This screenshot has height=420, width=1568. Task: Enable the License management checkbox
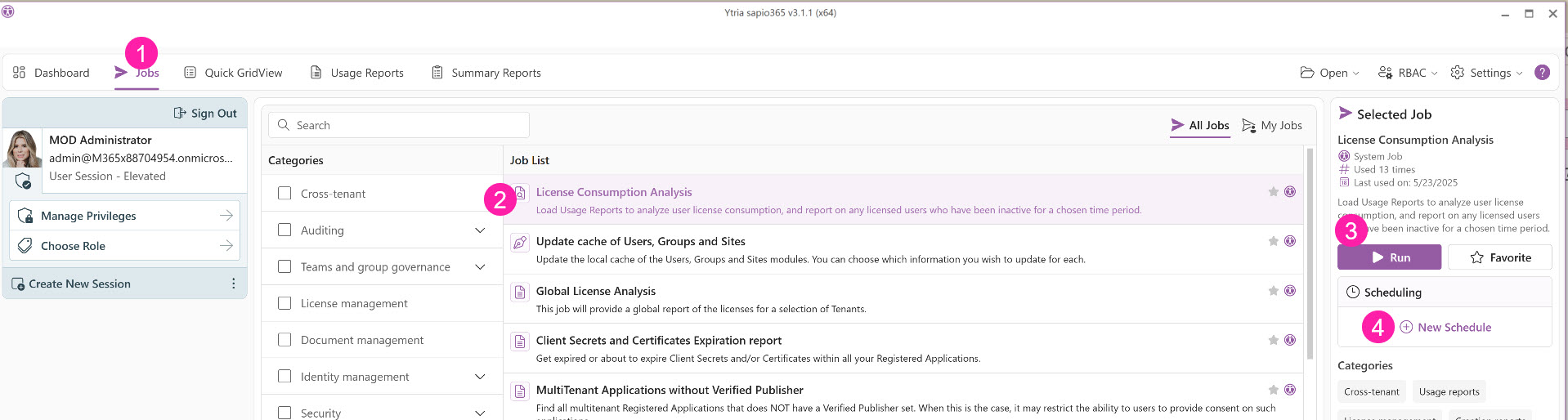click(x=284, y=303)
